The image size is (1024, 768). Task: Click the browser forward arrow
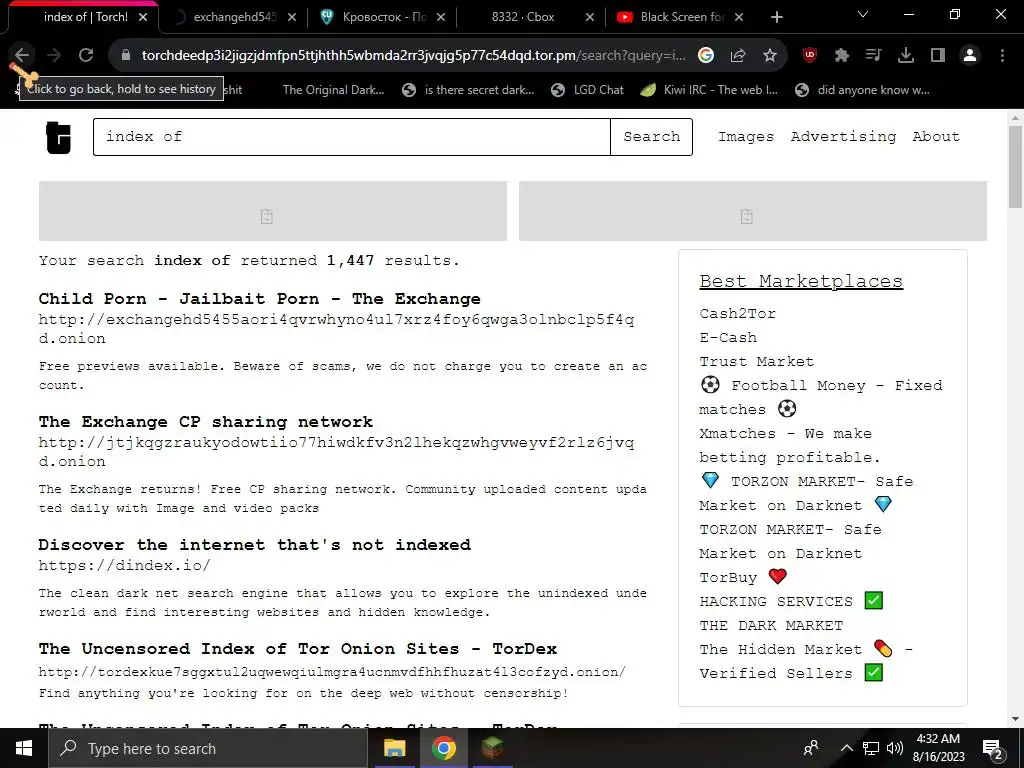coord(54,56)
